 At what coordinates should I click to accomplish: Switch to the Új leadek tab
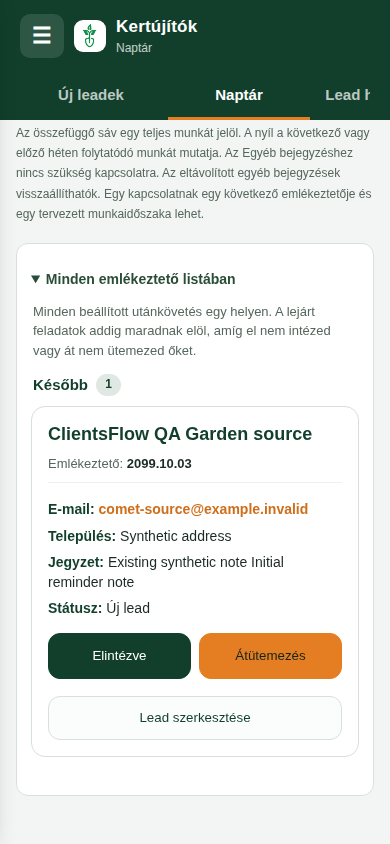[x=91, y=95]
